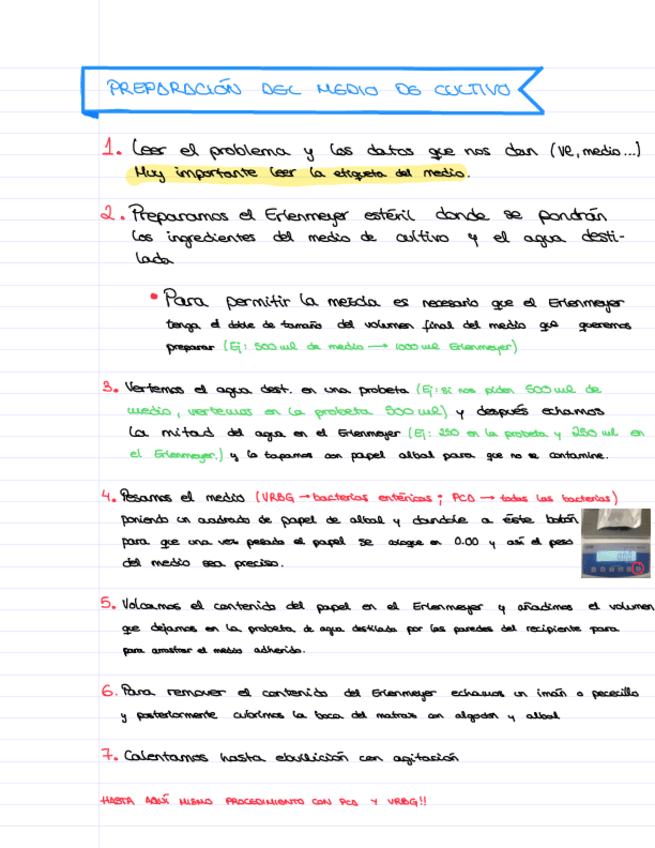The image size is (655, 848).
Task: Click the red note 'HASTA AQUÍ MISMO PROCEDIMIENTO CON PCA Y VRBG!!'
Action: coord(263,801)
